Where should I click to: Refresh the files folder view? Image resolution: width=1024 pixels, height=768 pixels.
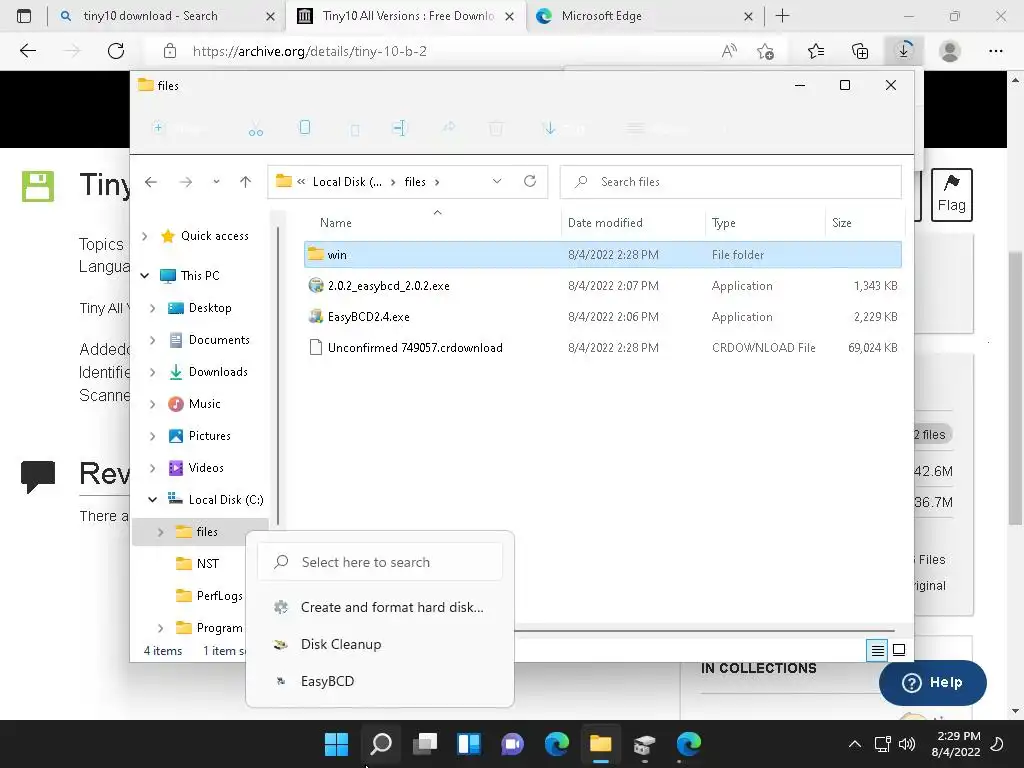[x=530, y=181]
